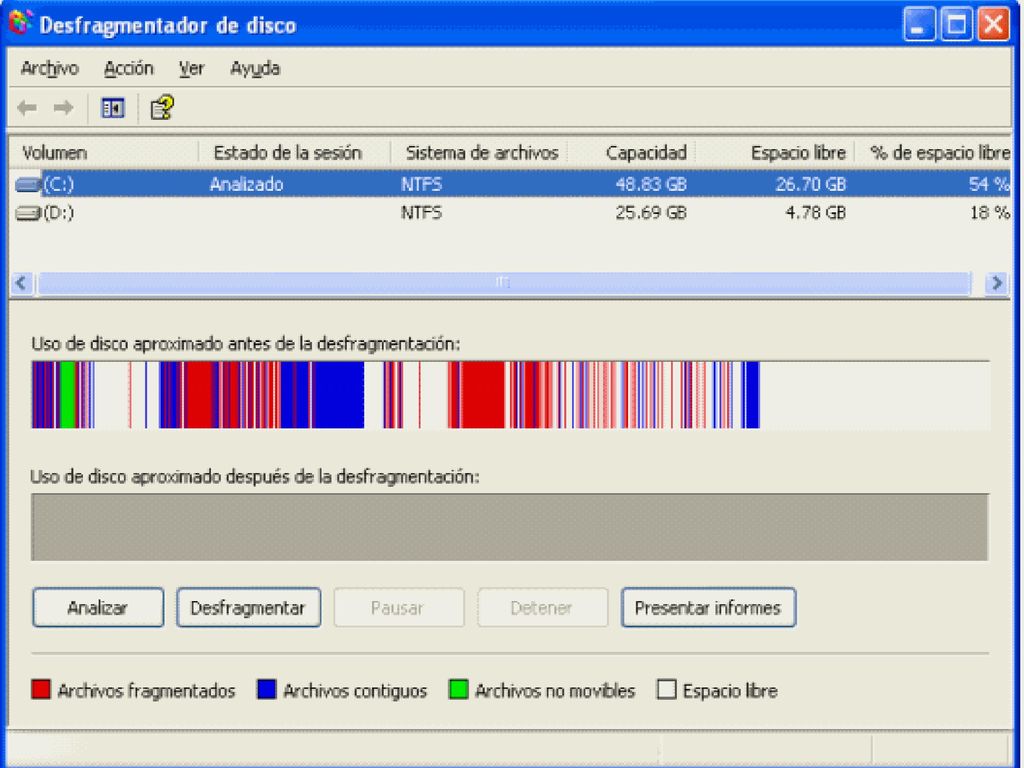Click the 54 % free space cell
Screen dimensions: 1024x768
click(x=989, y=185)
